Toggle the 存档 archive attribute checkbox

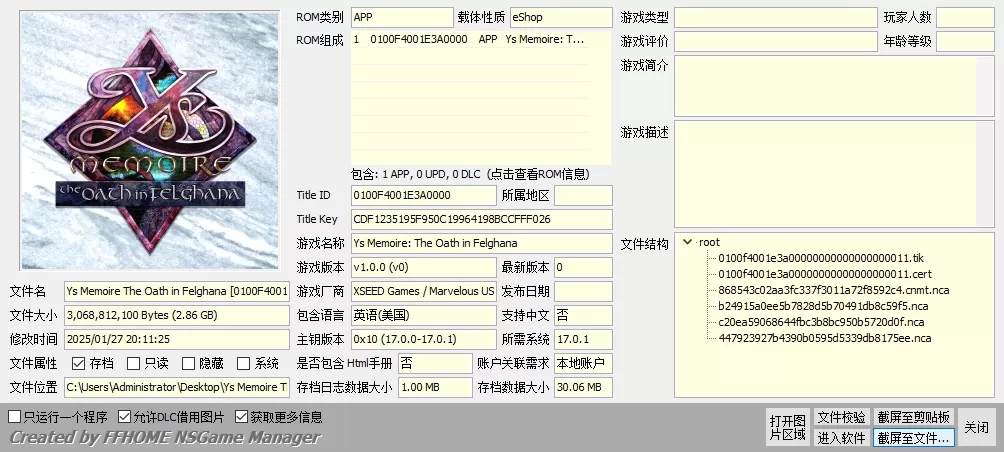[x=79, y=364]
